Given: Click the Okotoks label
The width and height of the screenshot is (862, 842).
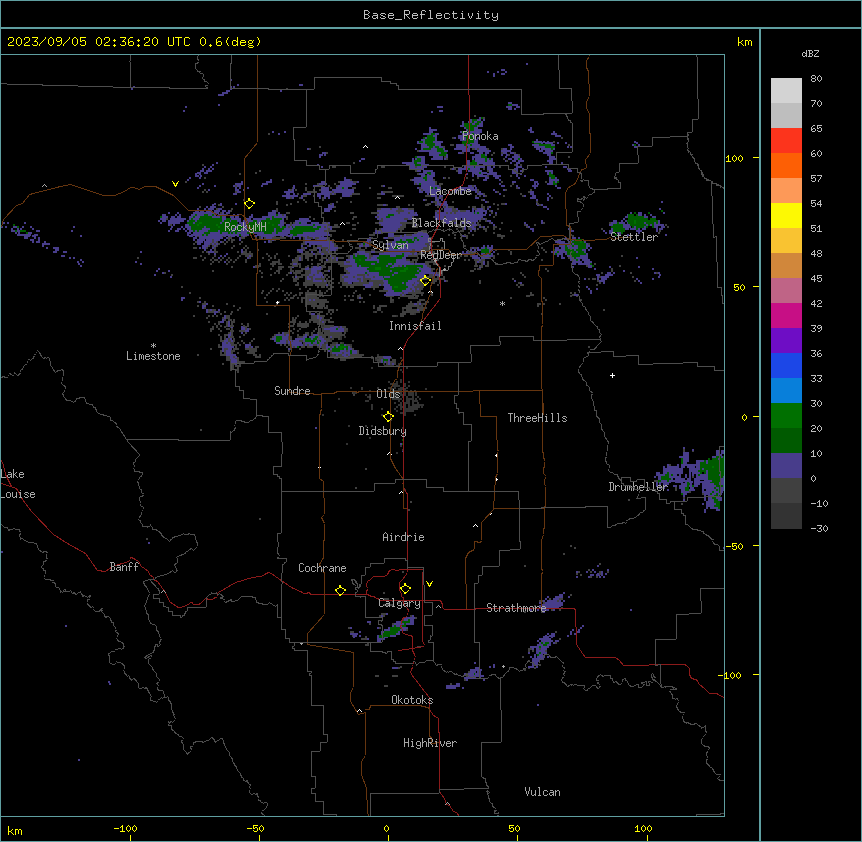Looking at the screenshot, I should (412, 700).
